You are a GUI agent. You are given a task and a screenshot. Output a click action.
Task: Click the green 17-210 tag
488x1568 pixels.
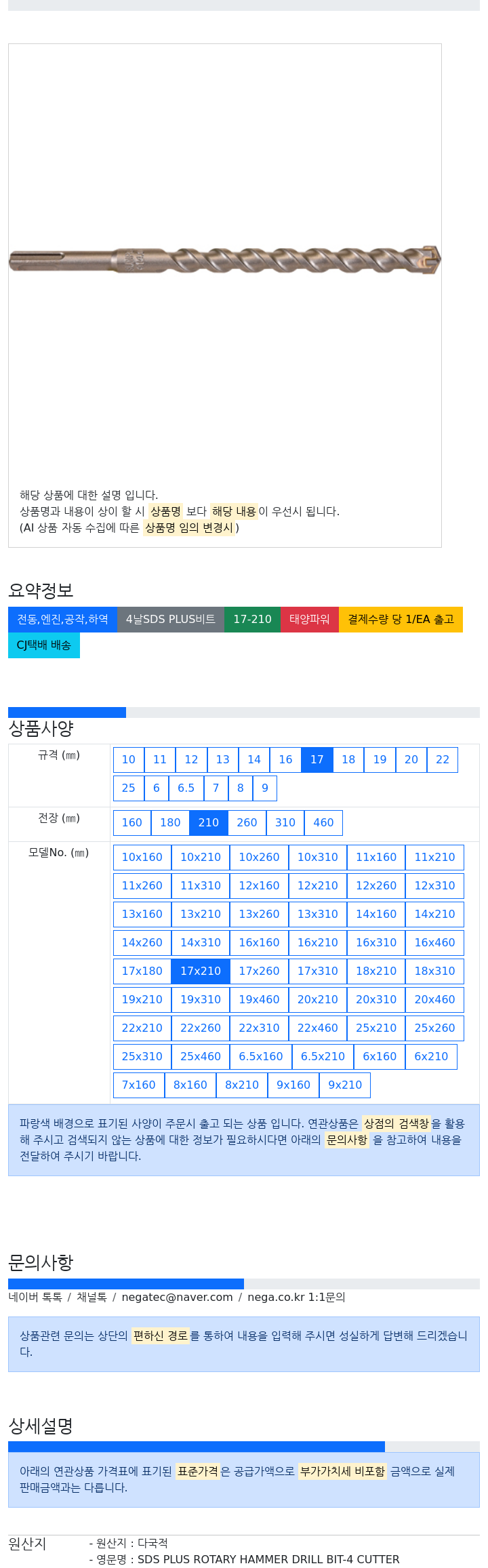click(252, 620)
